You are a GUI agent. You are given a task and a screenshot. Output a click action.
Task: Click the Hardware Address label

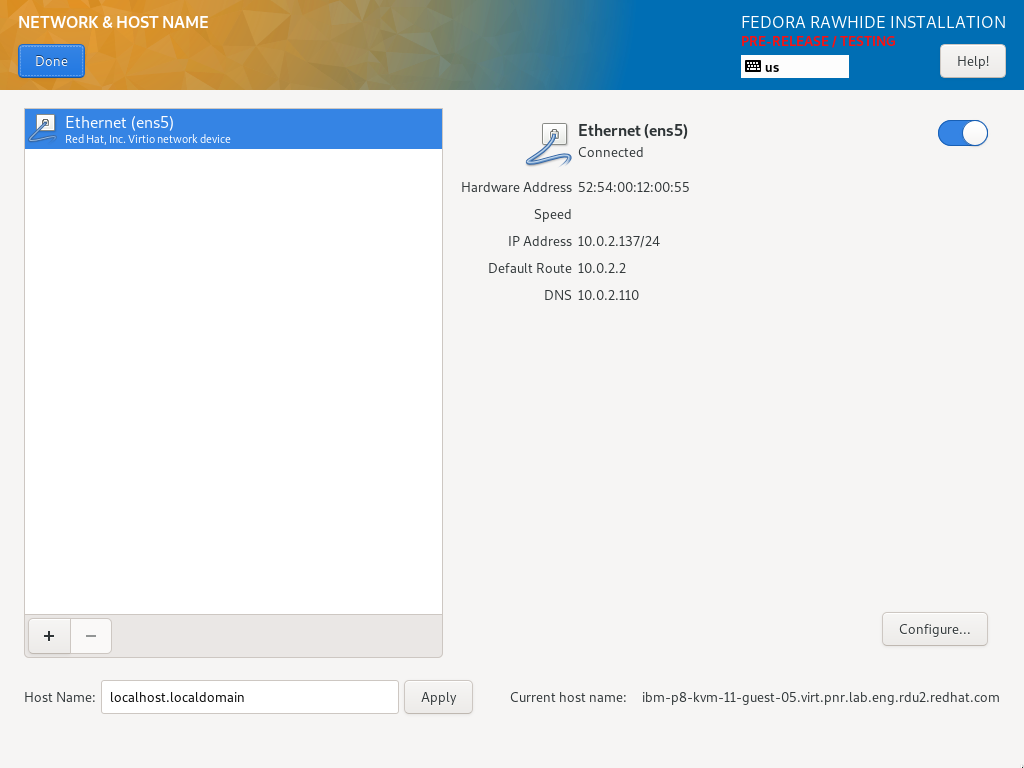pos(516,187)
